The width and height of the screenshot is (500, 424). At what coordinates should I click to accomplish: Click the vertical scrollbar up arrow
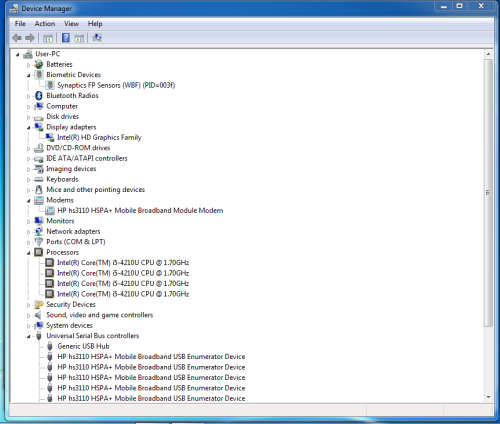tap(488, 54)
